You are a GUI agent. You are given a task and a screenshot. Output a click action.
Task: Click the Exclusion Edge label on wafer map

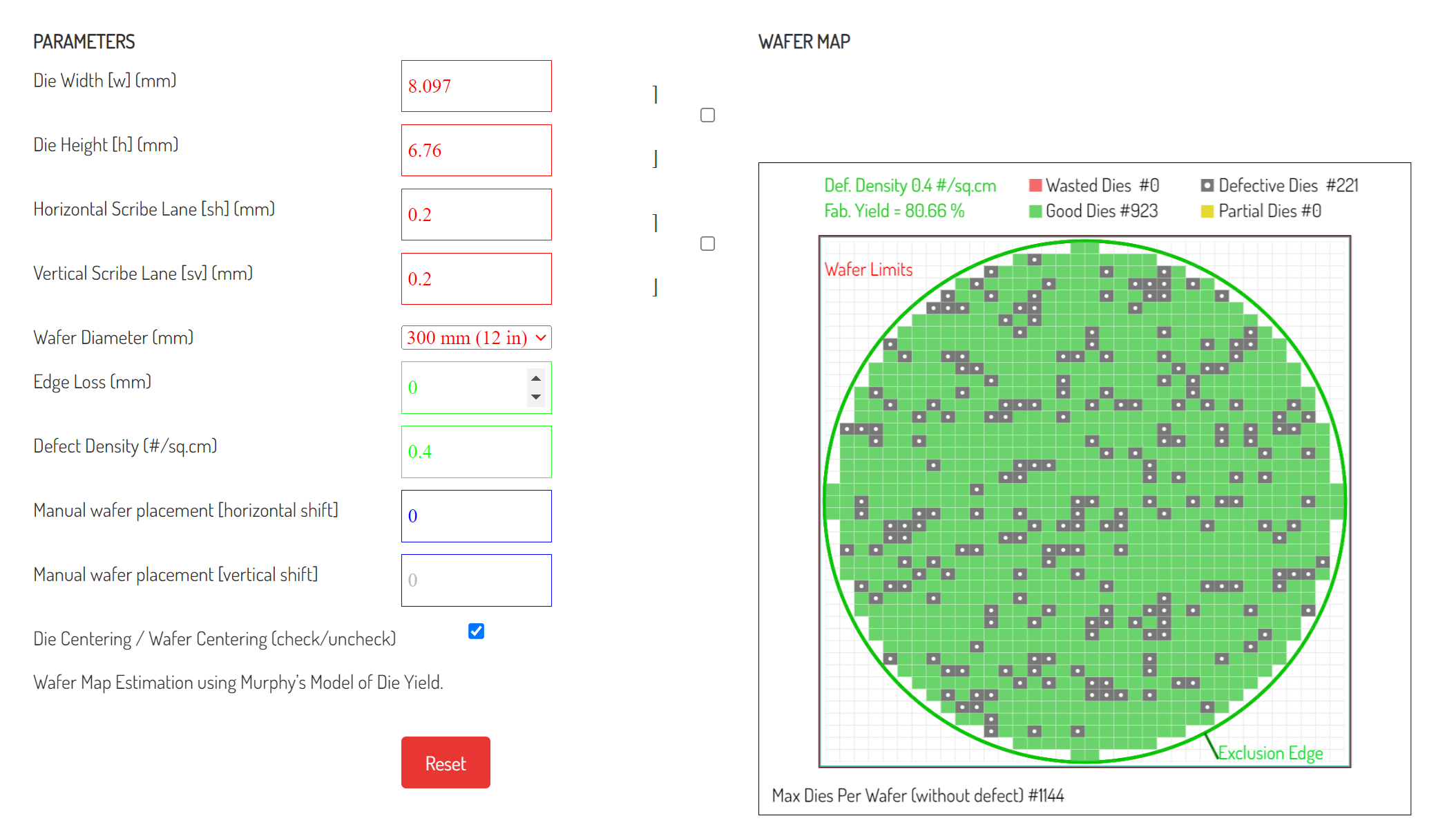click(x=1270, y=753)
